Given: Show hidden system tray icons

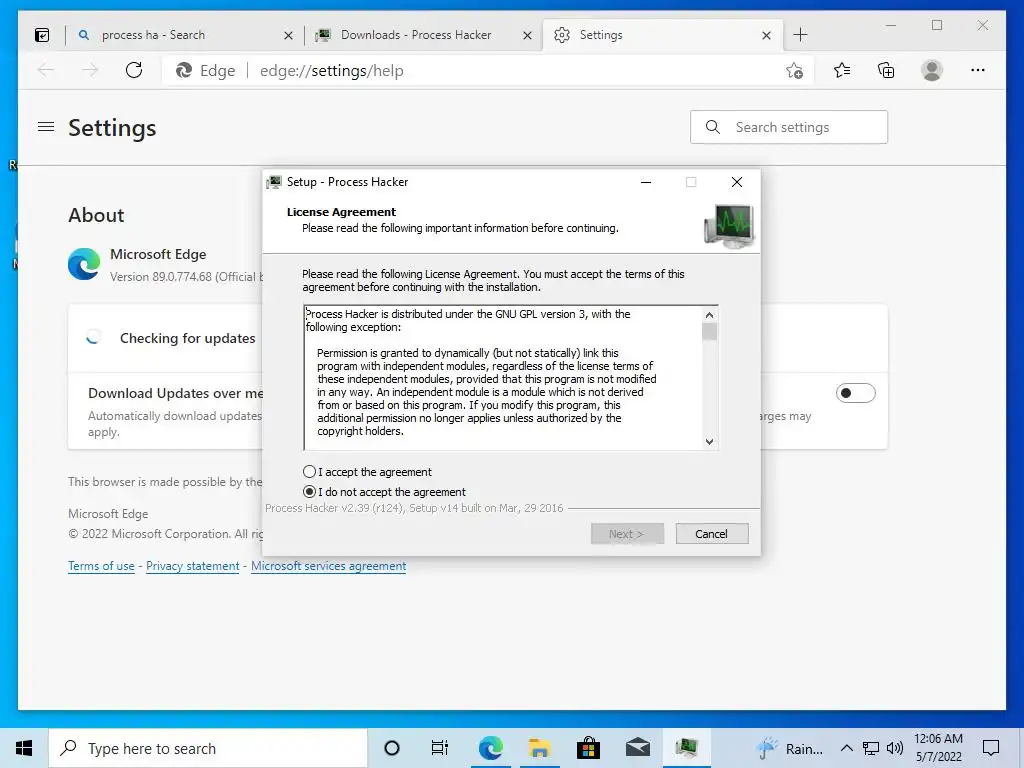Looking at the screenshot, I should [x=846, y=748].
